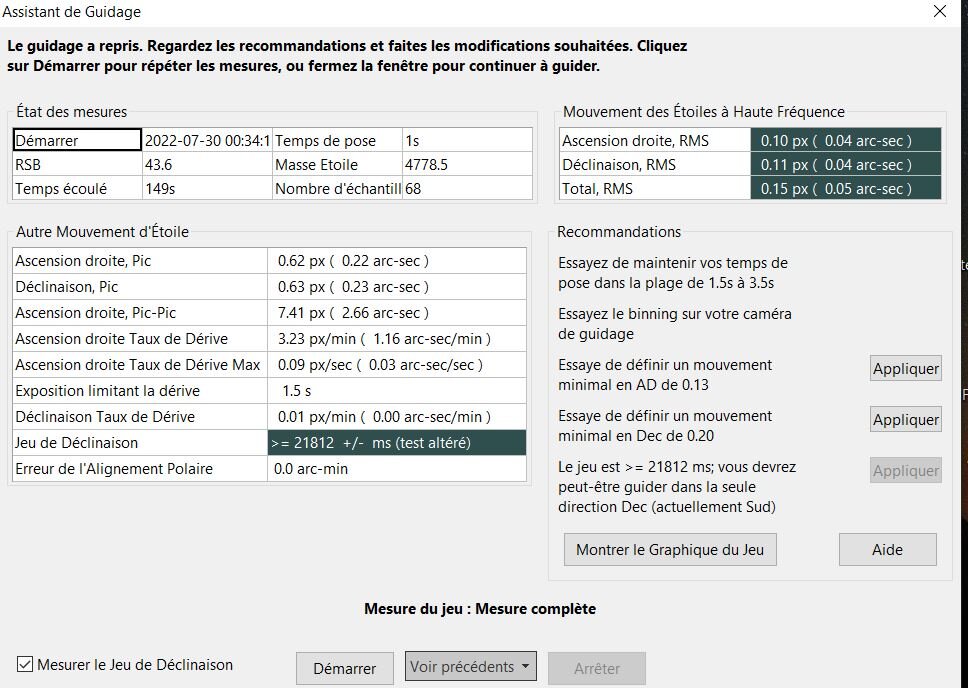Select the Démarrer cell in État des mesures
968x688 pixels.
click(x=77, y=140)
